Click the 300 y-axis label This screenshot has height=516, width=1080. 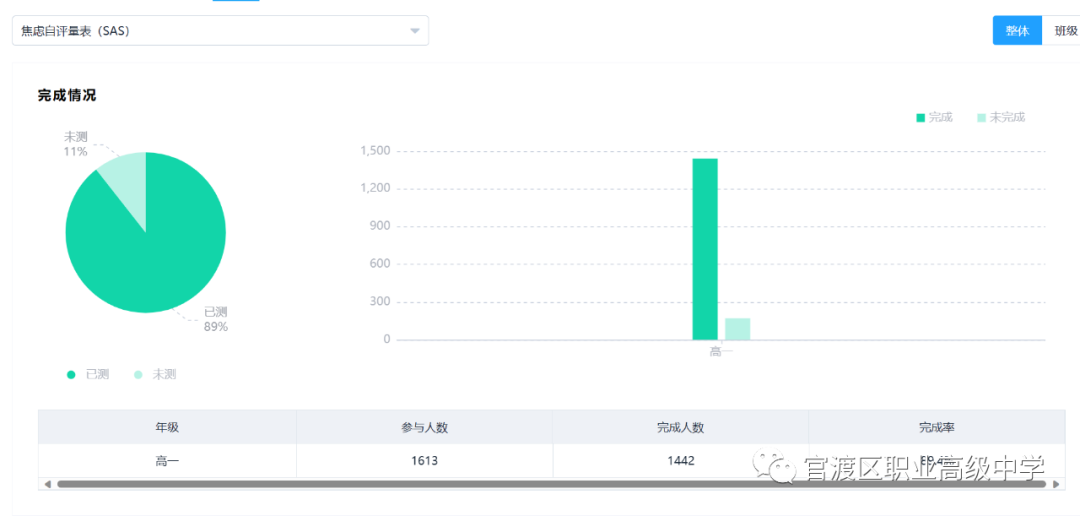pyautogui.click(x=380, y=302)
